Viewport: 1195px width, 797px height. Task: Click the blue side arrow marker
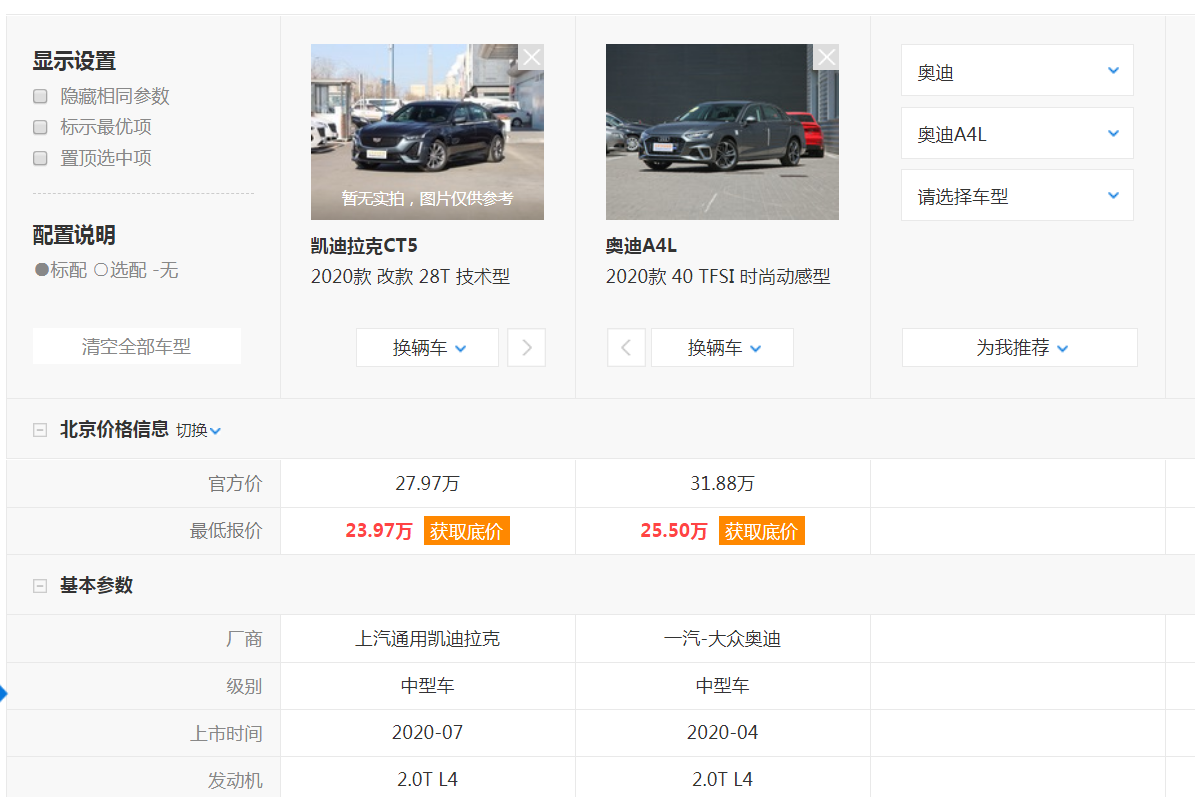point(3,693)
